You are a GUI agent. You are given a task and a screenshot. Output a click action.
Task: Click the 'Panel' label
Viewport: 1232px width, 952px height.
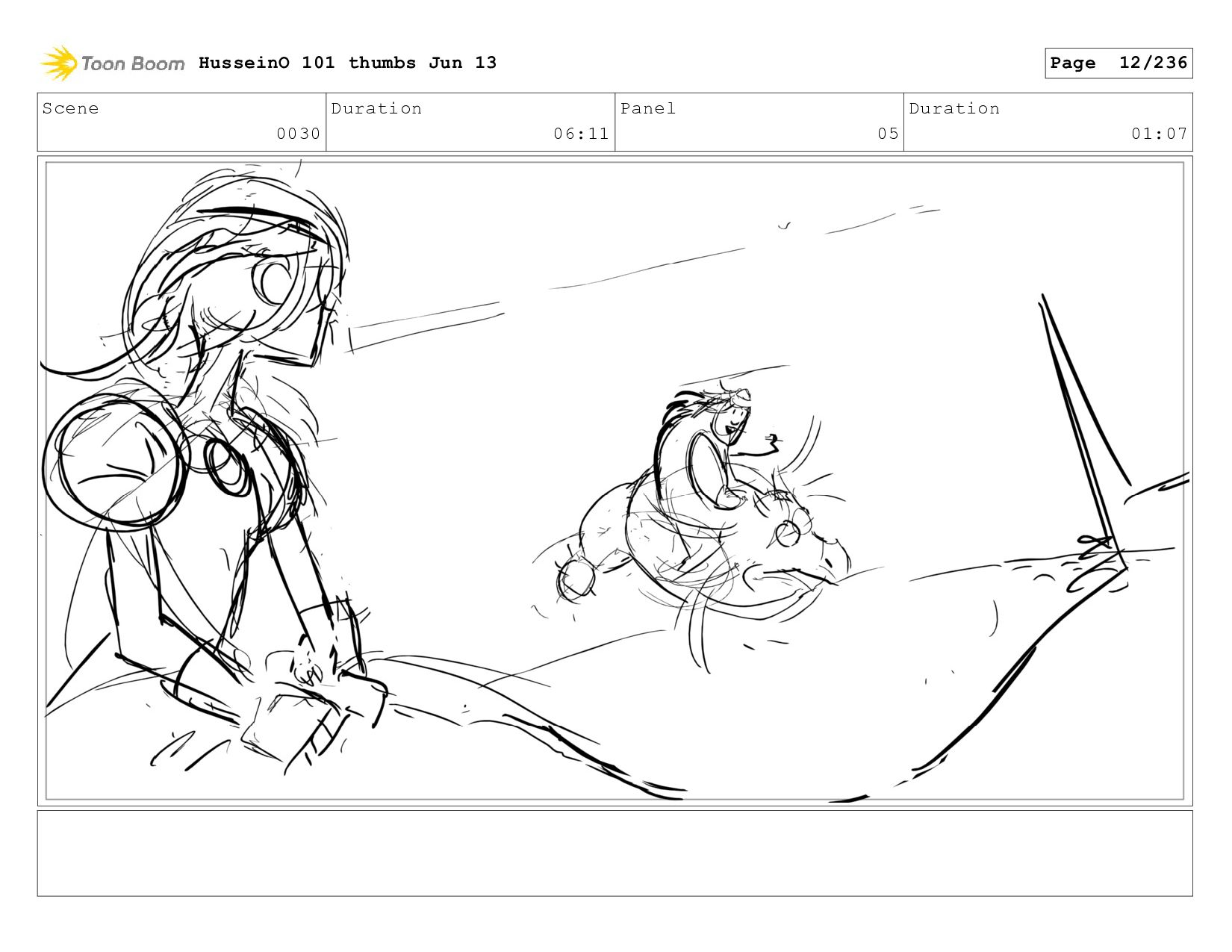coord(648,108)
